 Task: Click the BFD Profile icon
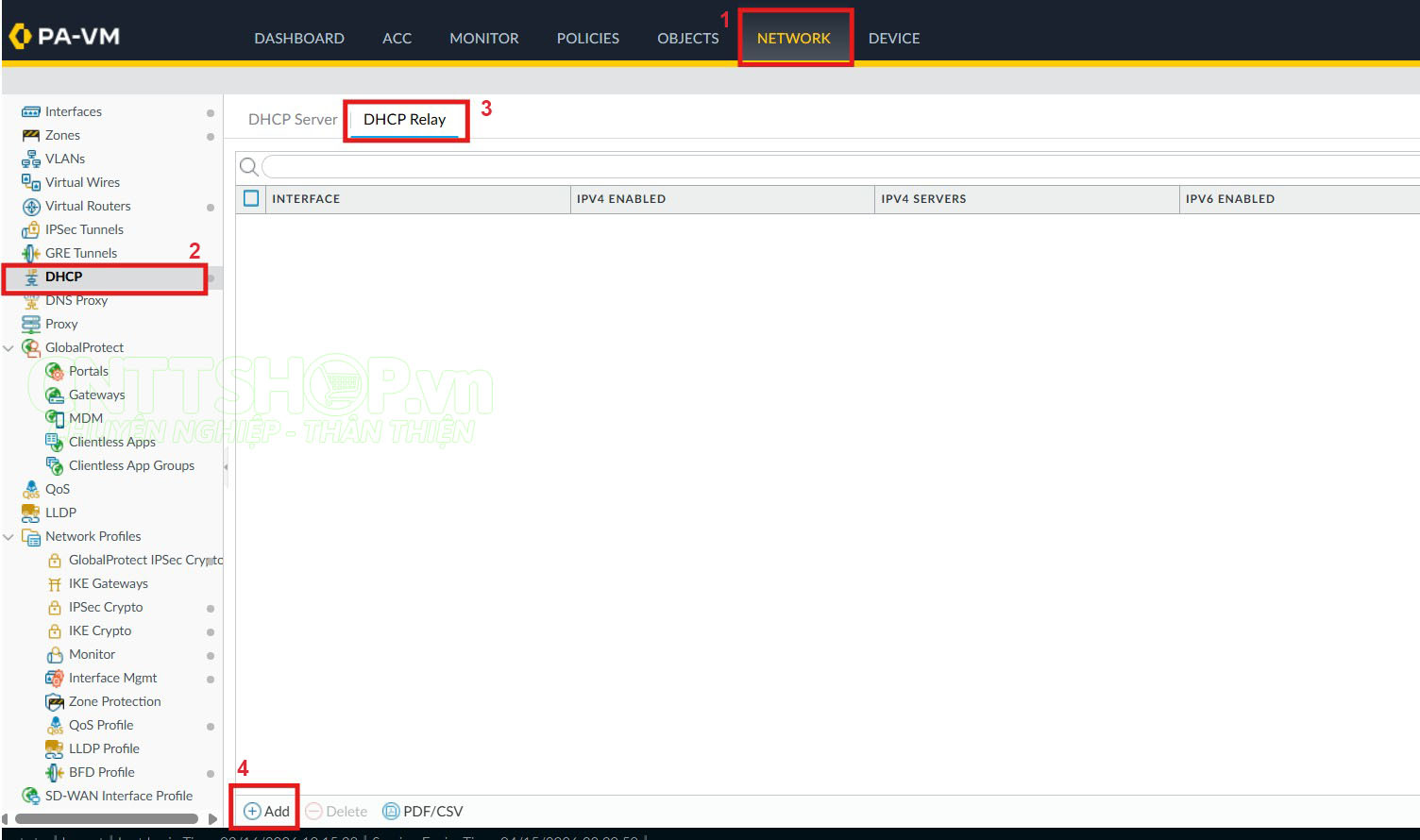click(x=55, y=772)
